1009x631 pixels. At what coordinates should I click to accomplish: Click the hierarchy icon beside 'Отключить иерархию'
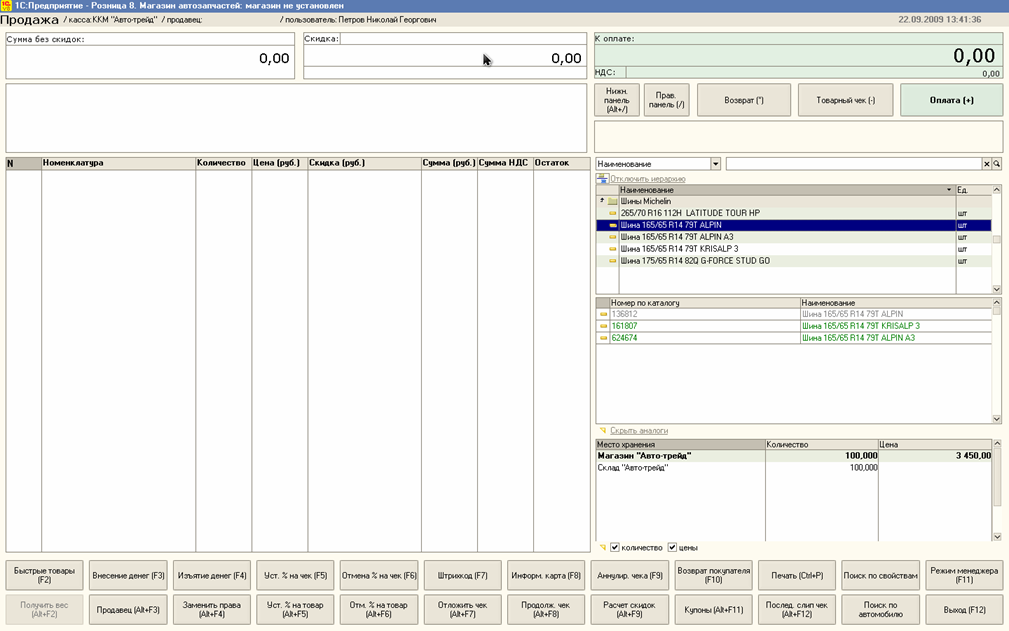[x=602, y=178]
